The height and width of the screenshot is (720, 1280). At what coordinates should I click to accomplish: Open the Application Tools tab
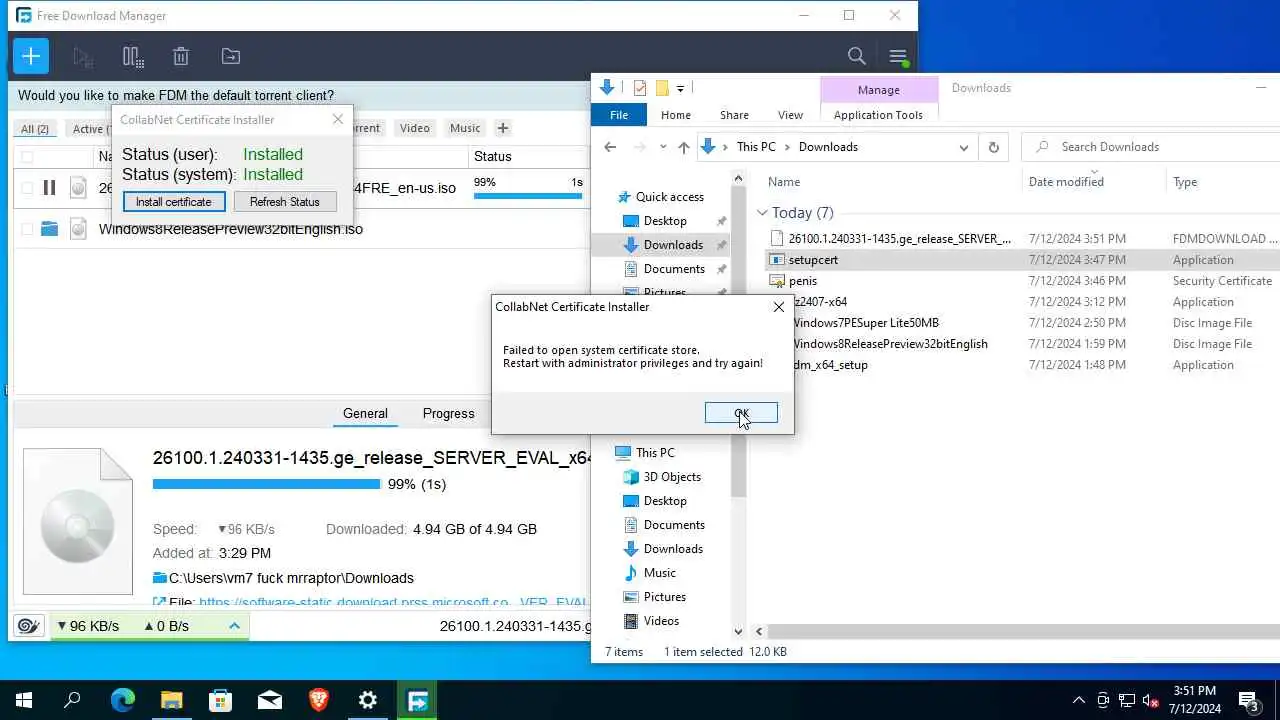click(878, 115)
